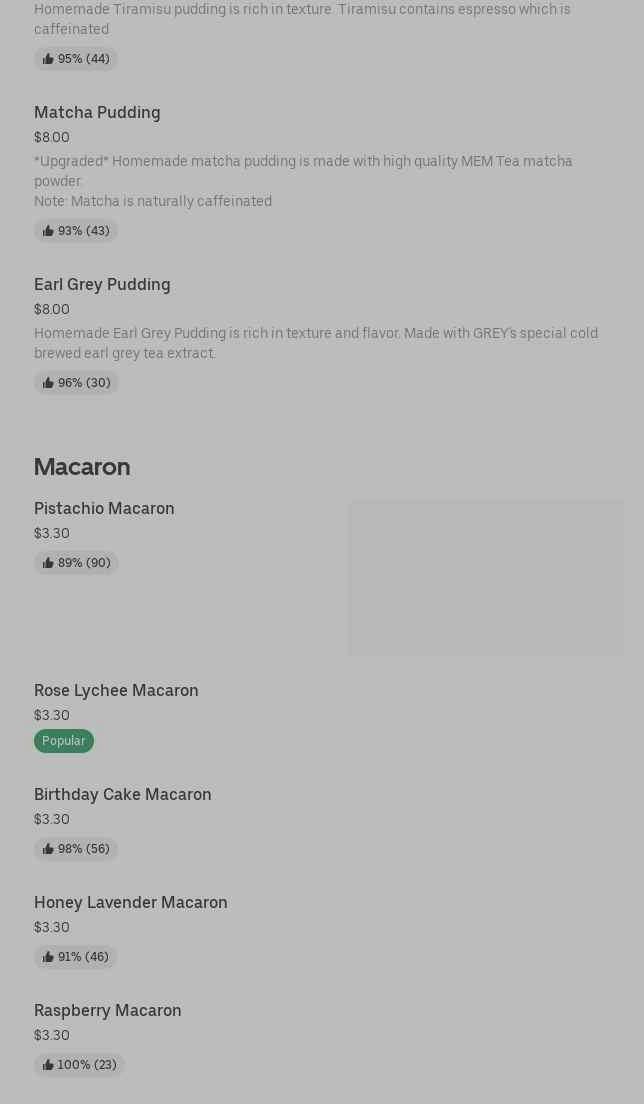644x1104 pixels.
Task: Choose the Birthday Cake Macaron
Action: (x=123, y=795)
